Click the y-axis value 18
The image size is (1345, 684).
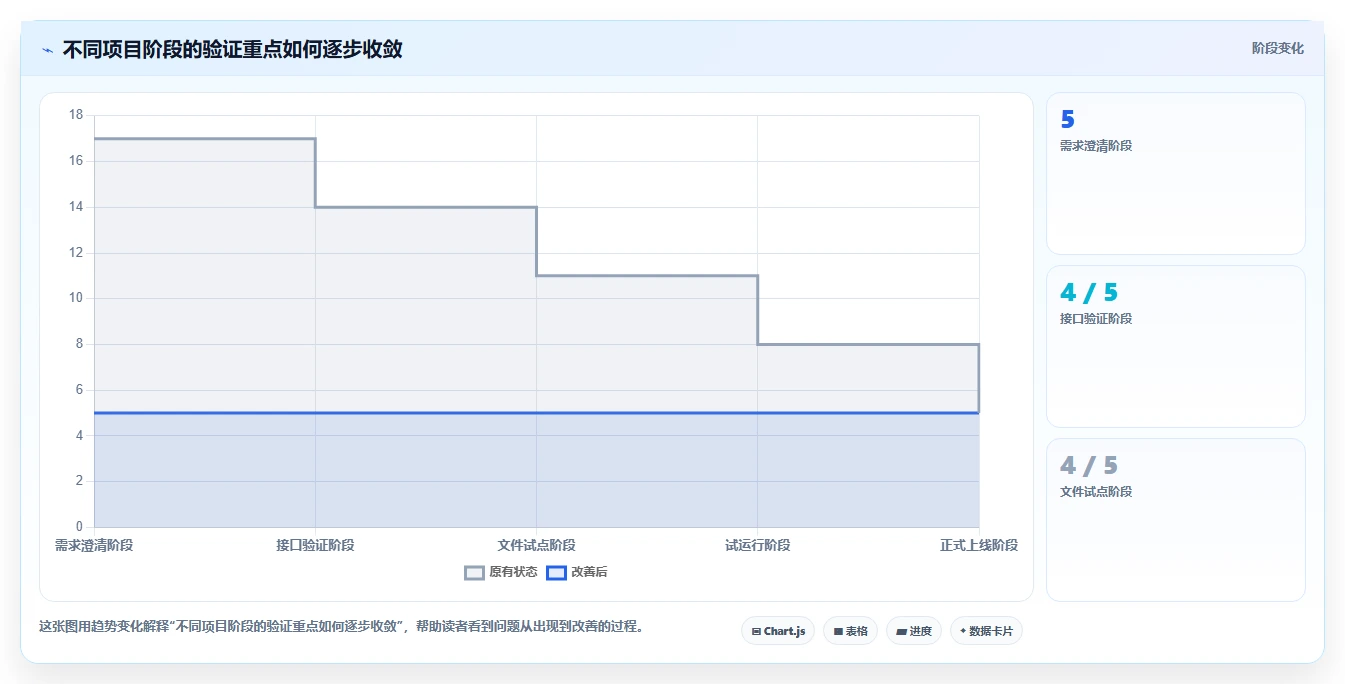(x=76, y=115)
